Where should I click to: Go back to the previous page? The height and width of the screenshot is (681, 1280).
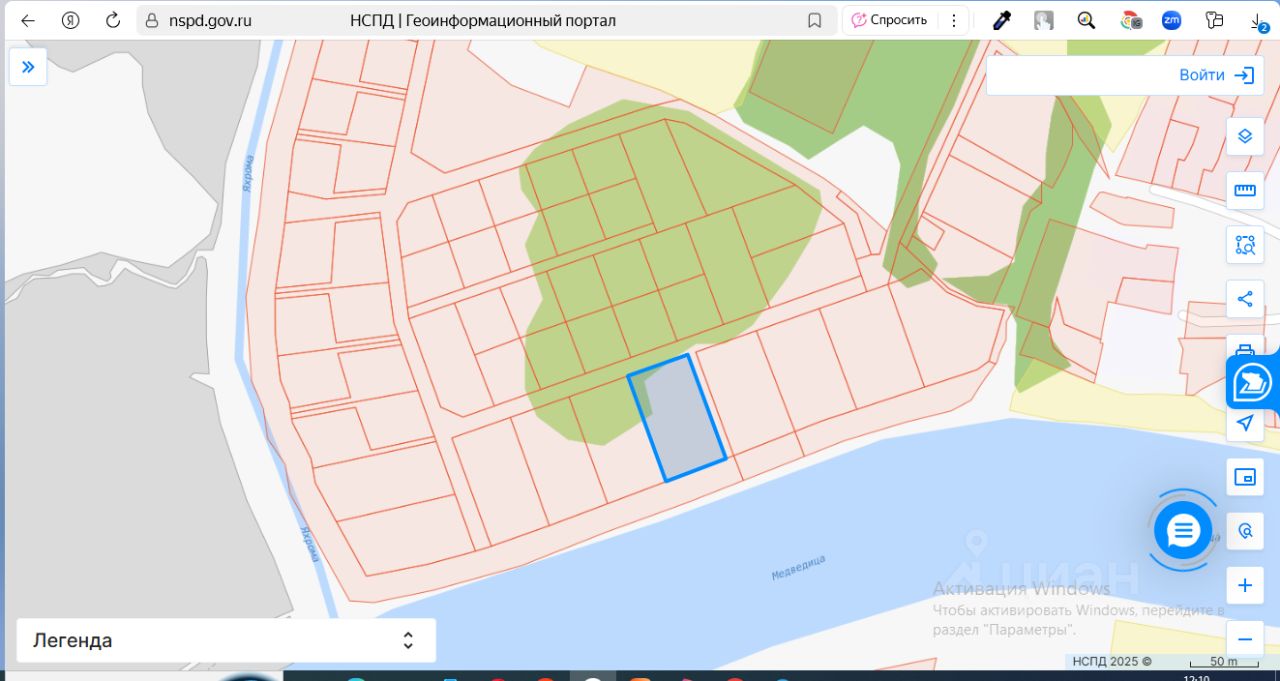[x=28, y=20]
